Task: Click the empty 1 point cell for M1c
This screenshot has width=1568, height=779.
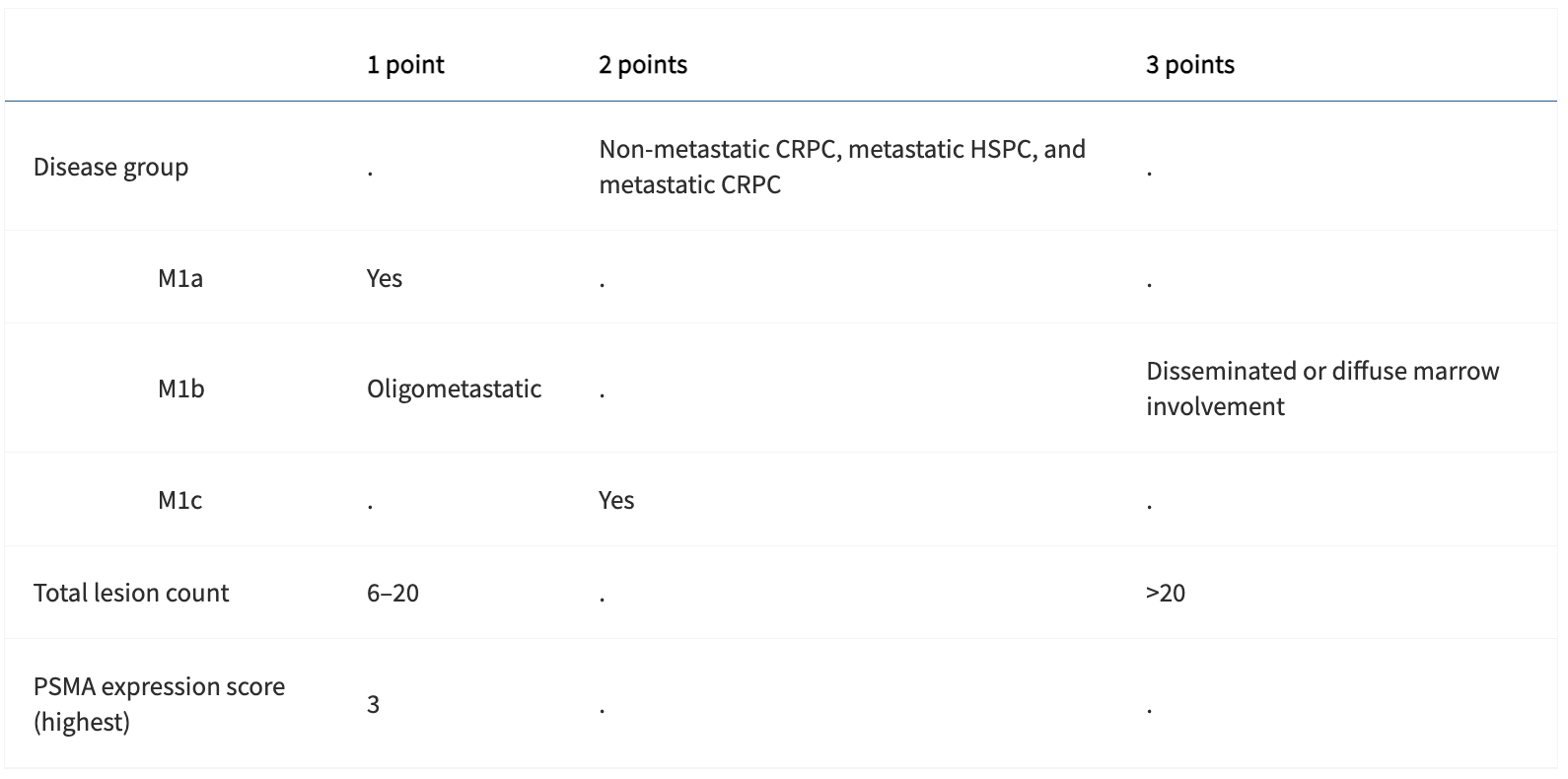Action: [370, 502]
